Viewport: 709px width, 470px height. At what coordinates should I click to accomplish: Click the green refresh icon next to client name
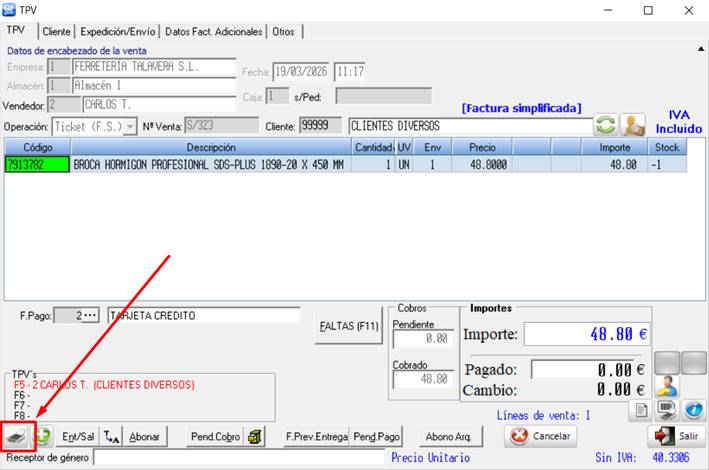coord(606,126)
